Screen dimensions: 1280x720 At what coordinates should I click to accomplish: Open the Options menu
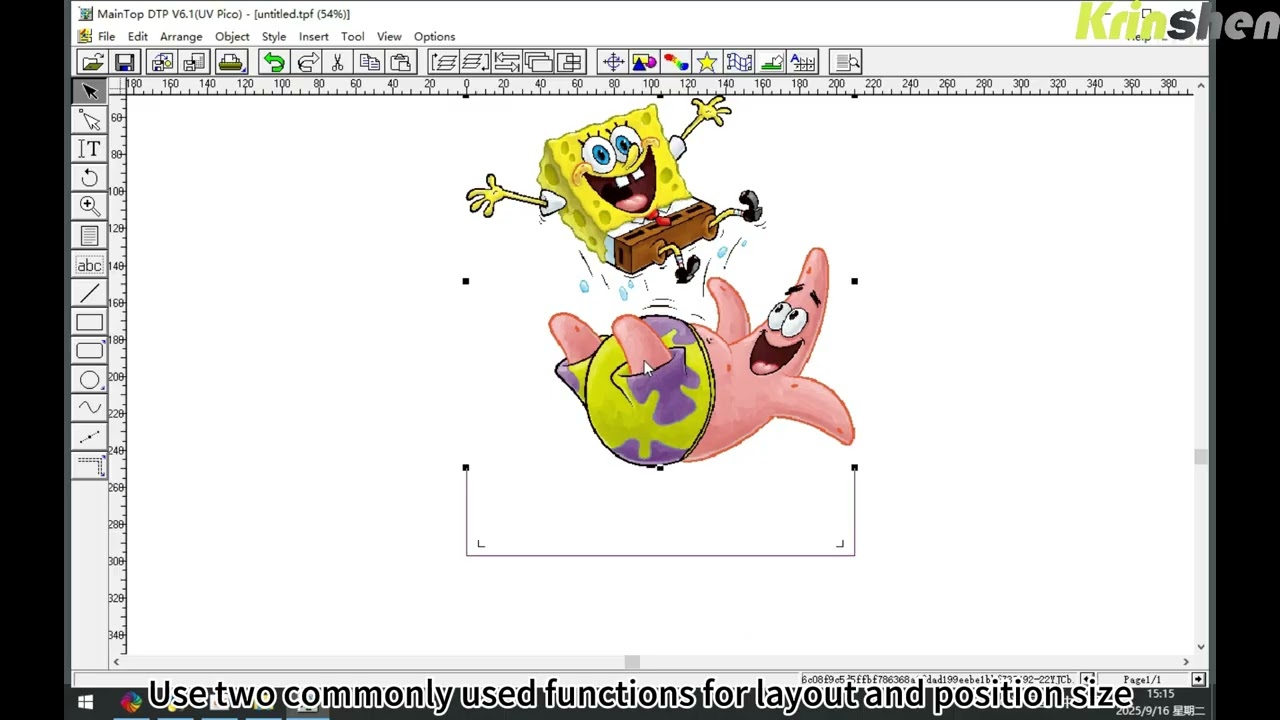(434, 36)
